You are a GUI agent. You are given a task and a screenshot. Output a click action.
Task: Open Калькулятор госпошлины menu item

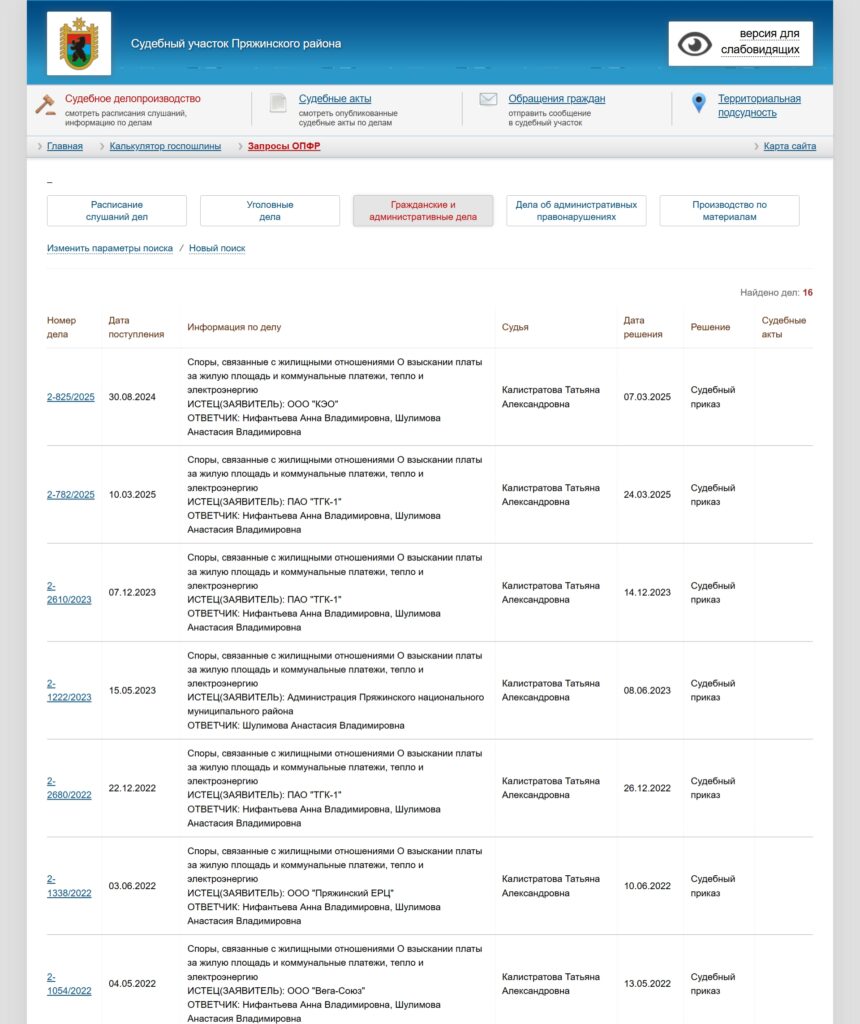coord(165,146)
